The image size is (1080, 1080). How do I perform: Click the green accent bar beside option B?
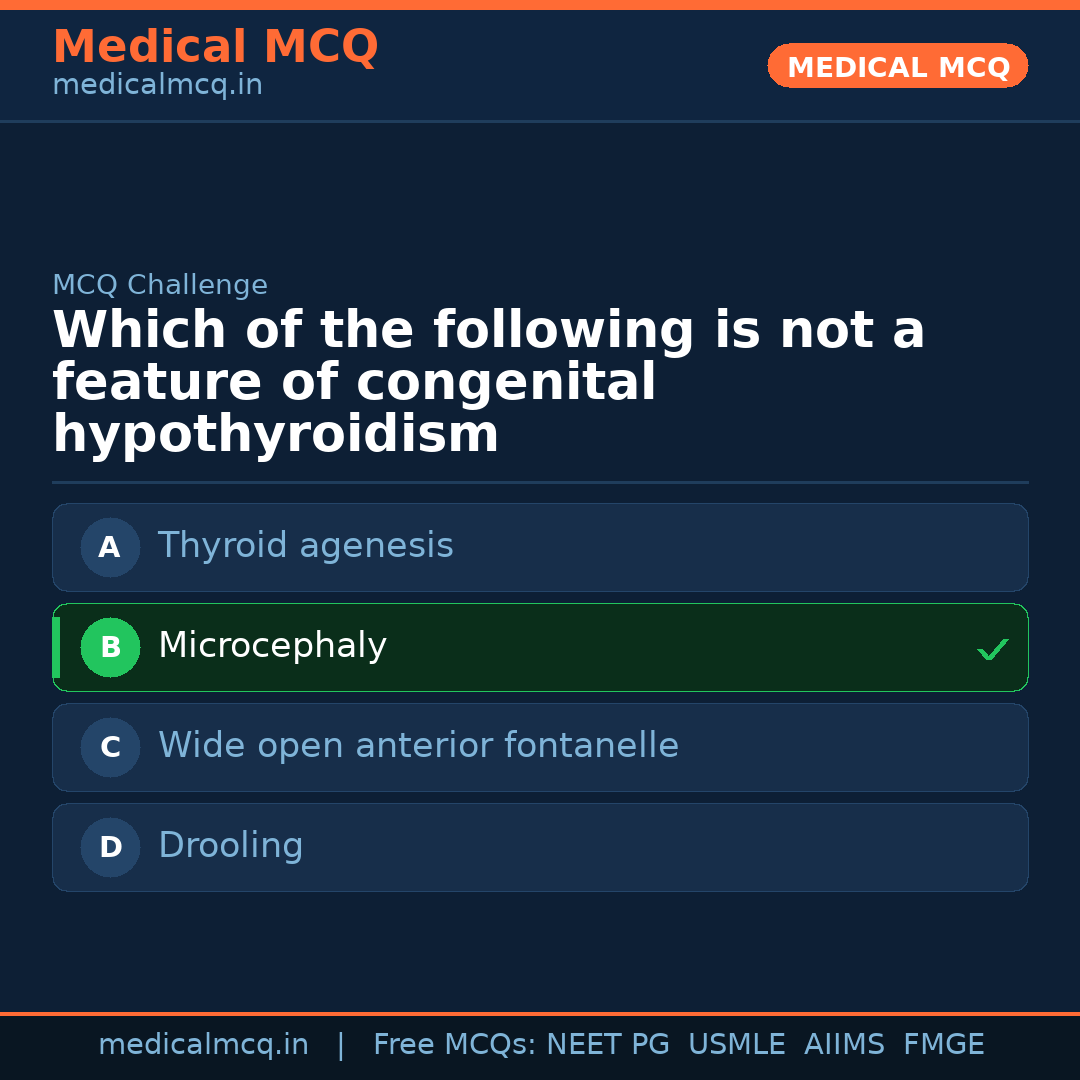tap(56, 647)
